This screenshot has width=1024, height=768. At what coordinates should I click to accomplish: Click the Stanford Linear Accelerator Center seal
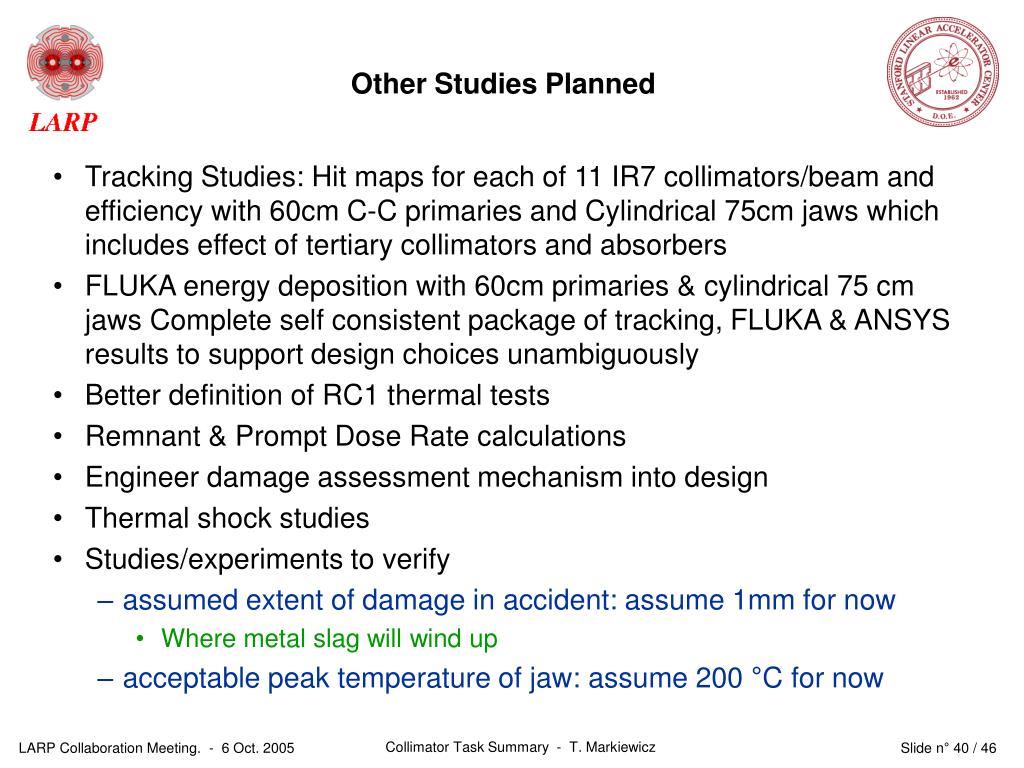(x=942, y=71)
